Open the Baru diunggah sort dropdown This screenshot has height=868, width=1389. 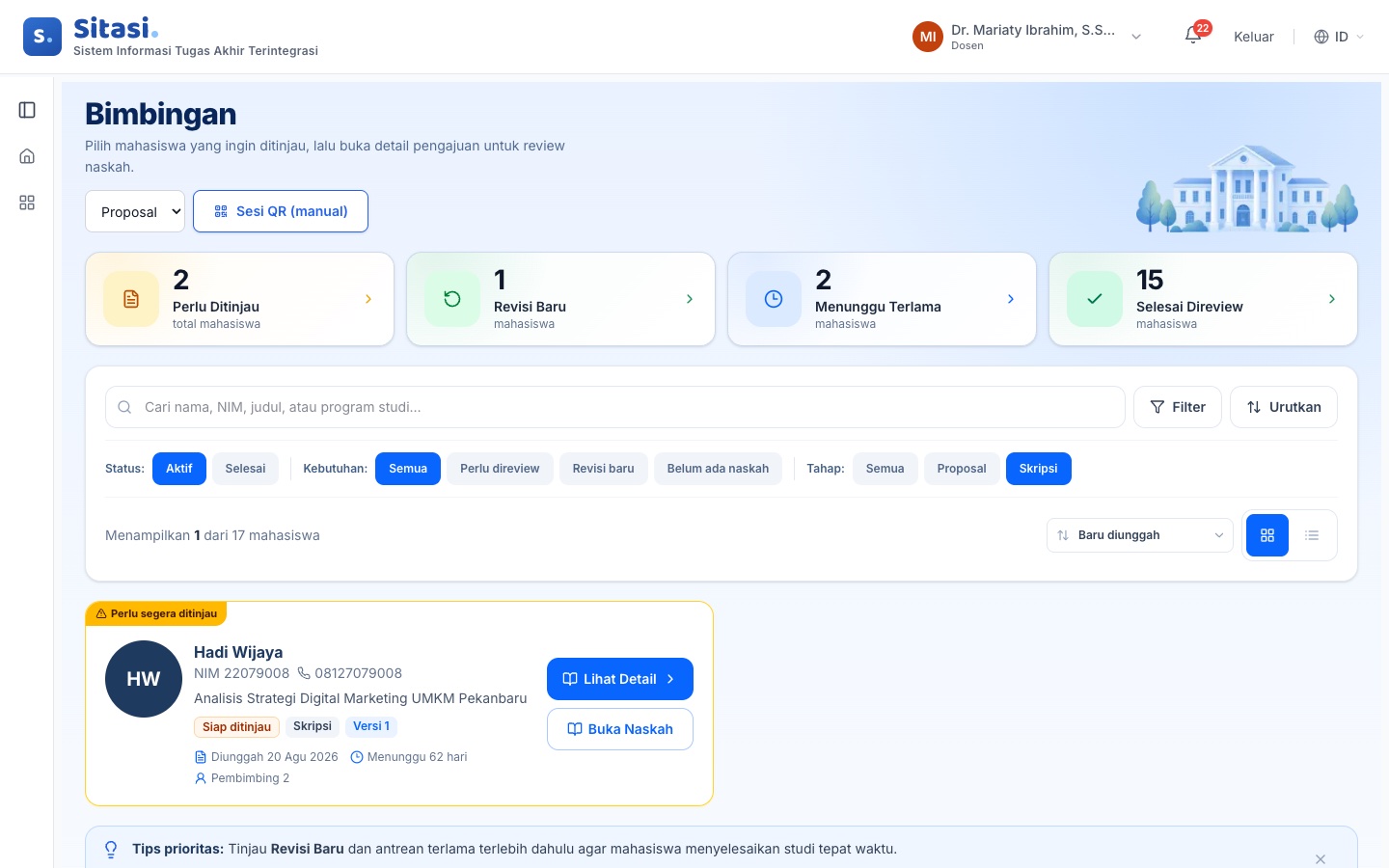tap(1140, 535)
